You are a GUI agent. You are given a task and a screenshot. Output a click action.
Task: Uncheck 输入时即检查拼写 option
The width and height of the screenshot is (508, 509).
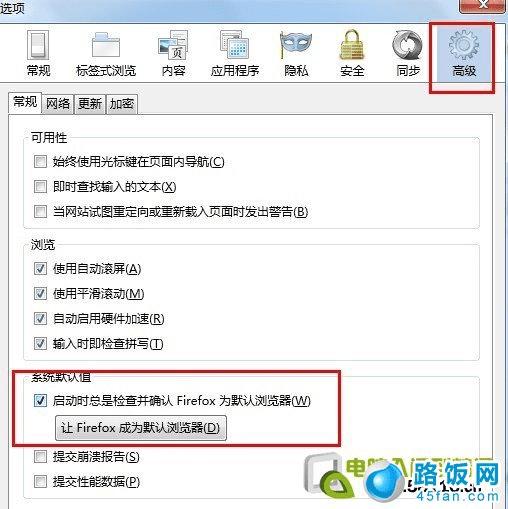click(40, 344)
